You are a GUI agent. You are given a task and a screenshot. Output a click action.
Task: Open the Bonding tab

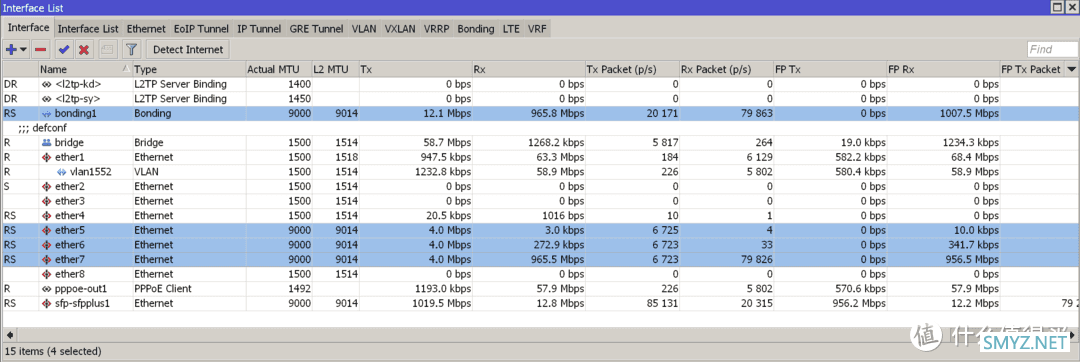coord(476,29)
